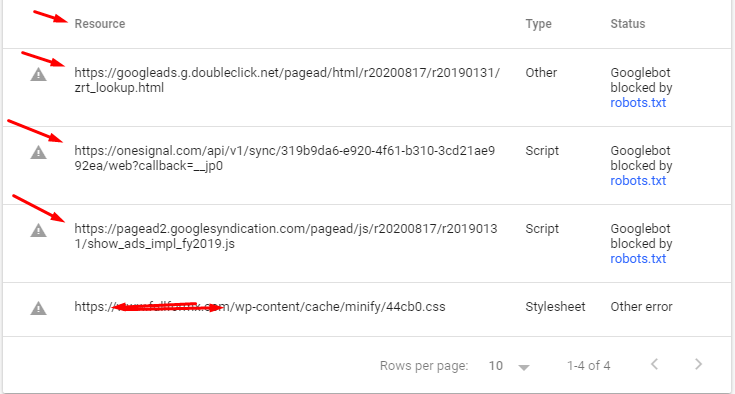Click the Resource column header
This screenshot has width=735, height=394.
point(100,24)
